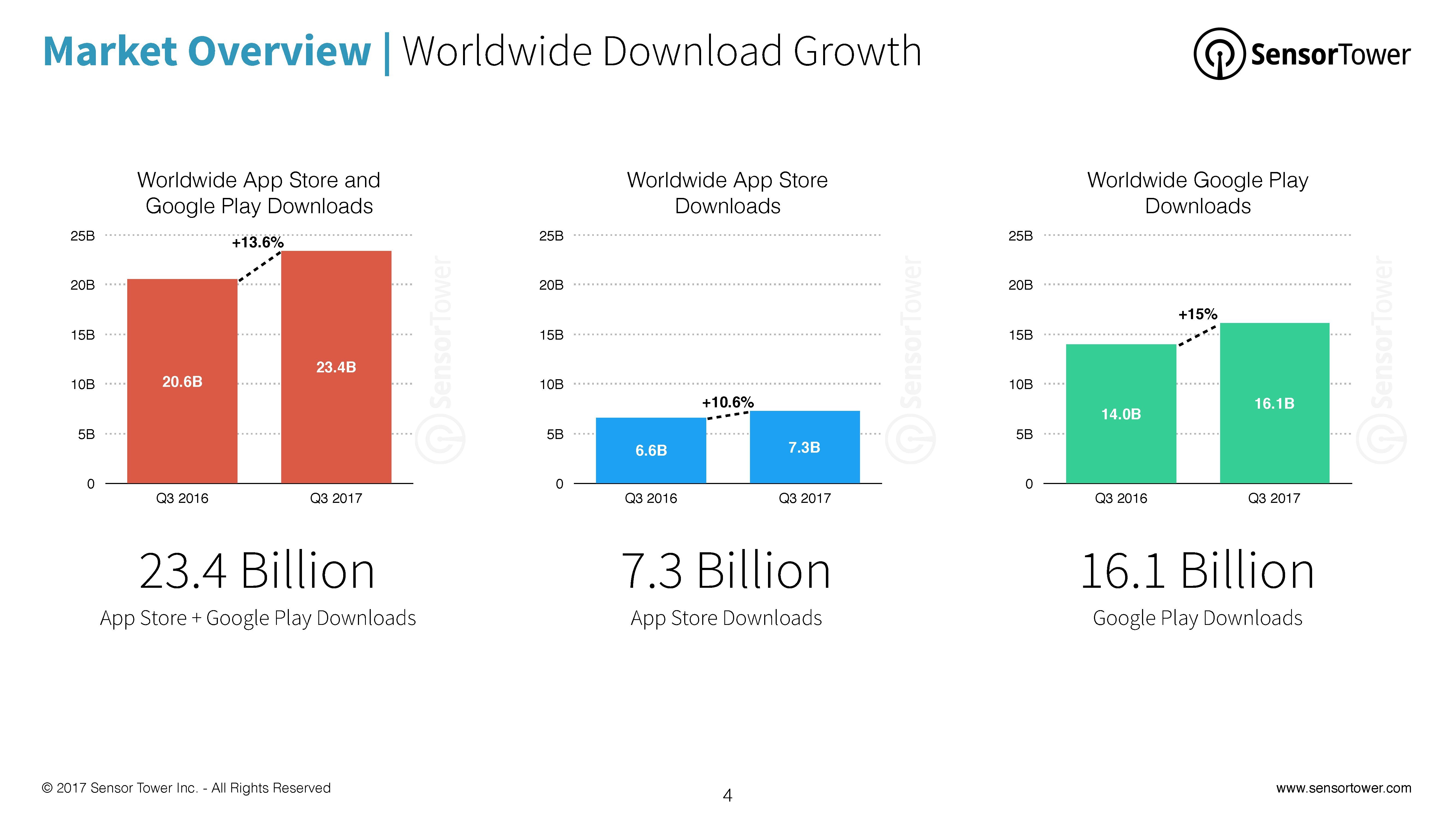Click the Worldwide Google Play Downloads chart title
The width and height of the screenshot is (1456, 819).
click(x=1197, y=193)
